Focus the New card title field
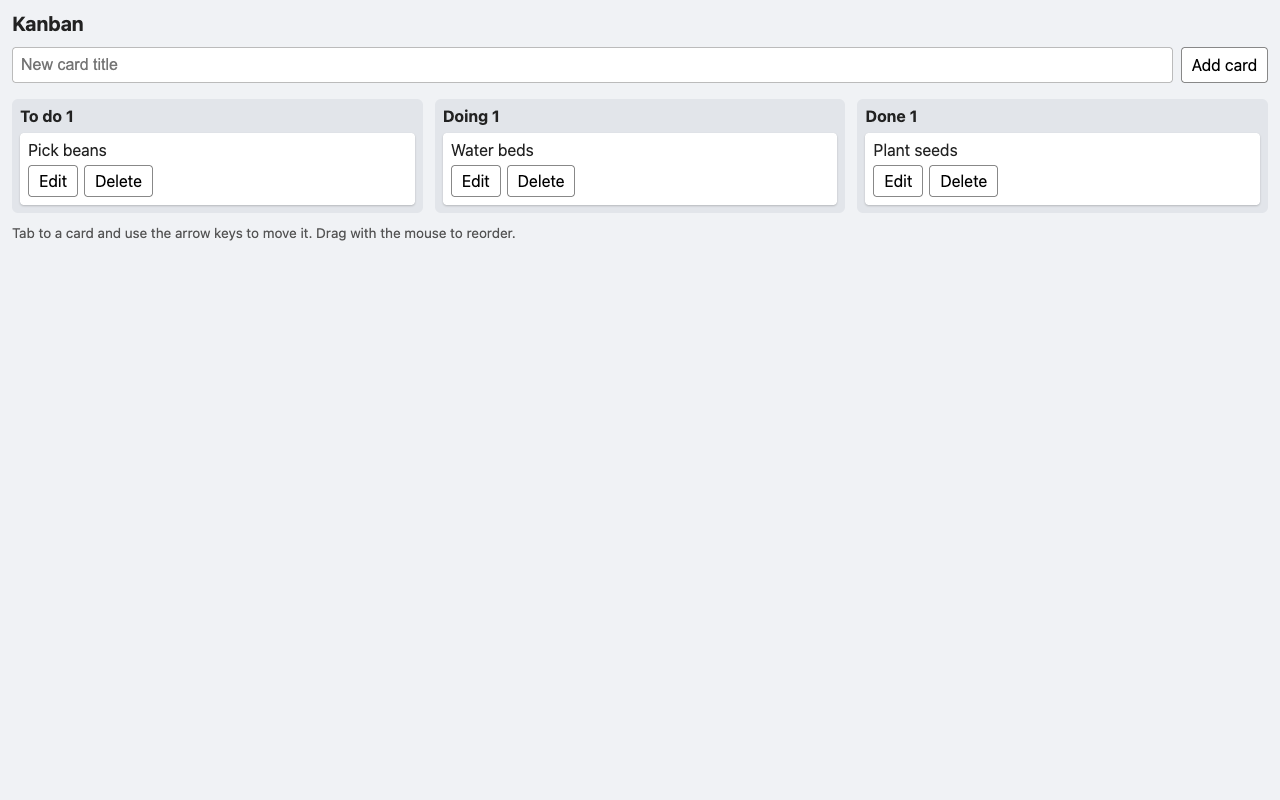This screenshot has height=800, width=1280. (x=592, y=65)
